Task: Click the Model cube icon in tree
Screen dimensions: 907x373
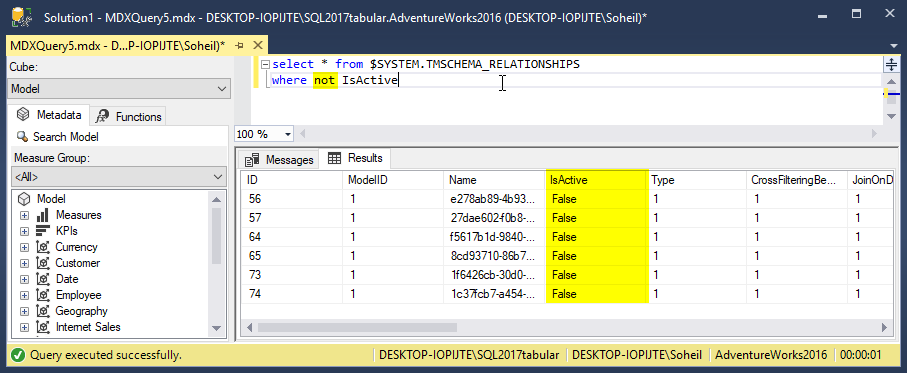Action: (24, 198)
